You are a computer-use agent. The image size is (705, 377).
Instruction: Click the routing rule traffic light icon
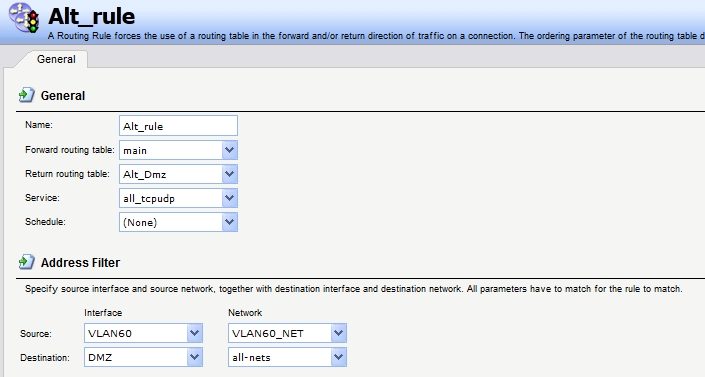pyautogui.click(x=24, y=18)
